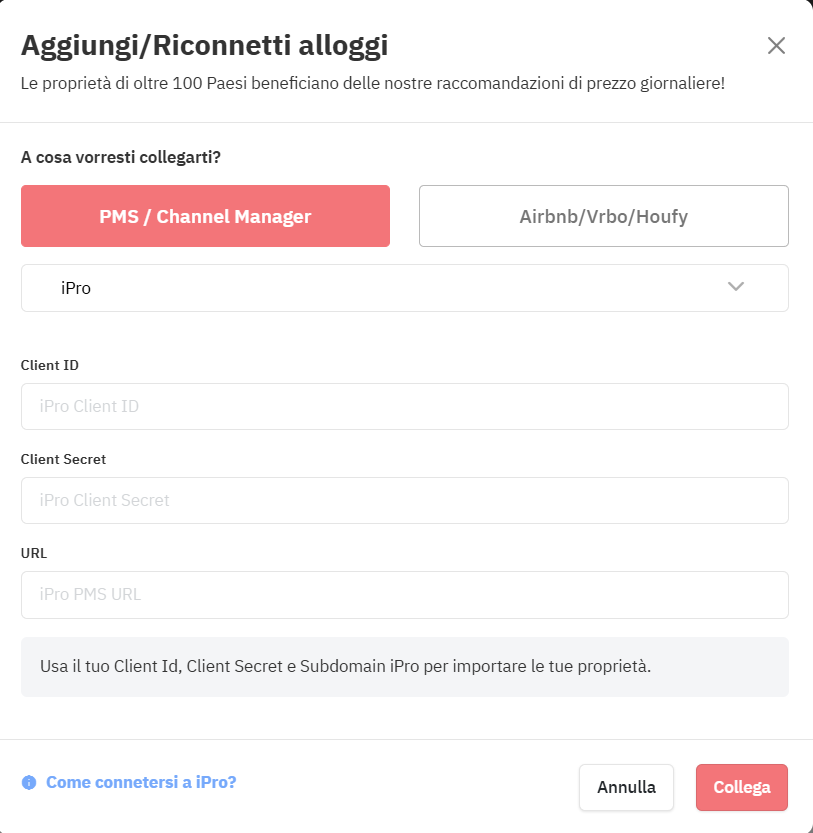Click the dropdown chevron arrow icon

click(x=735, y=287)
